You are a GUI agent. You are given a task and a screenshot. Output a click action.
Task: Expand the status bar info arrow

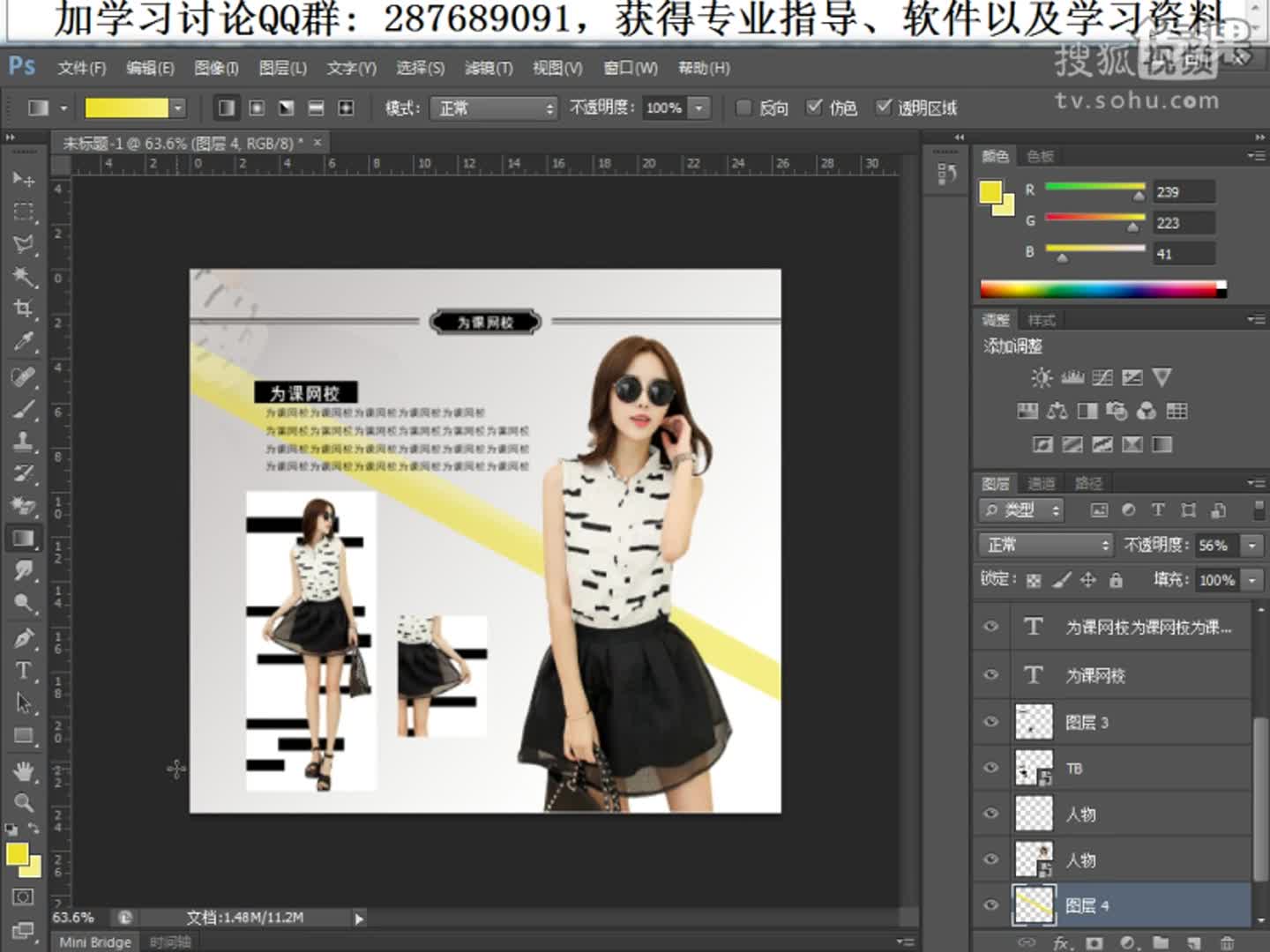pos(359,919)
